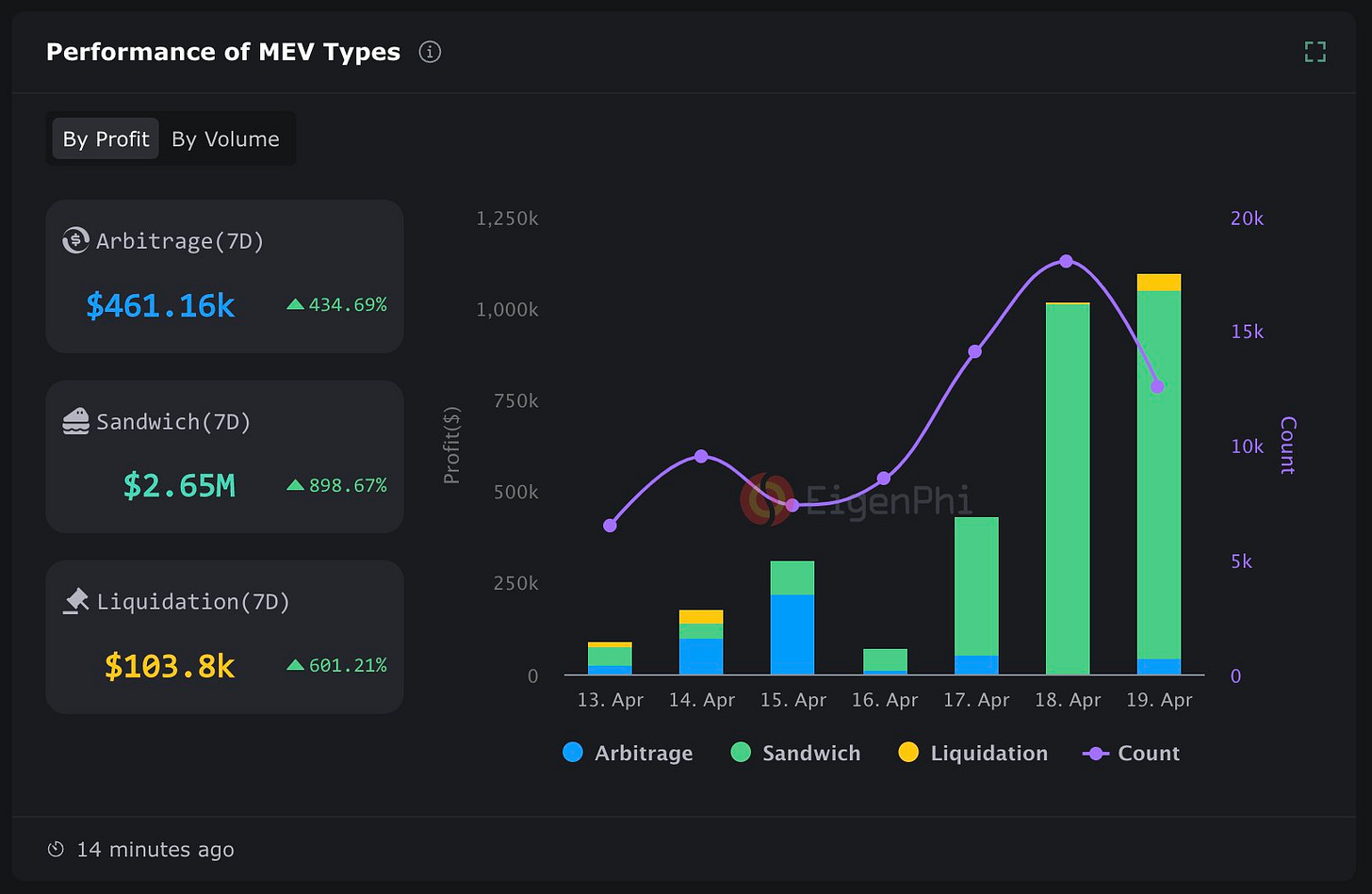
Task: Open the Liquidation(7D) $103.8k card
Action: (x=224, y=637)
